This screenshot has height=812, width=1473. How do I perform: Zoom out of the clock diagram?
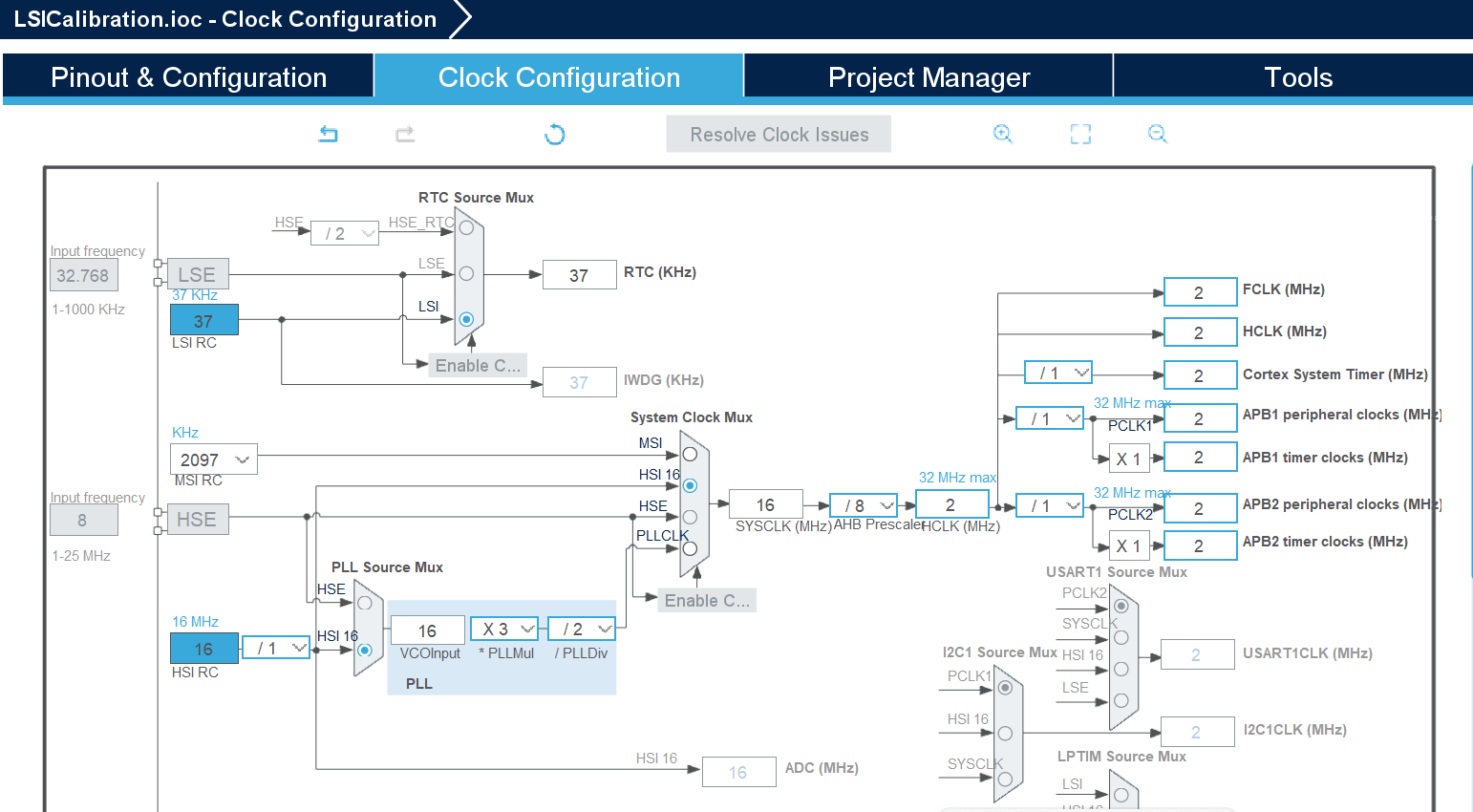click(1158, 134)
